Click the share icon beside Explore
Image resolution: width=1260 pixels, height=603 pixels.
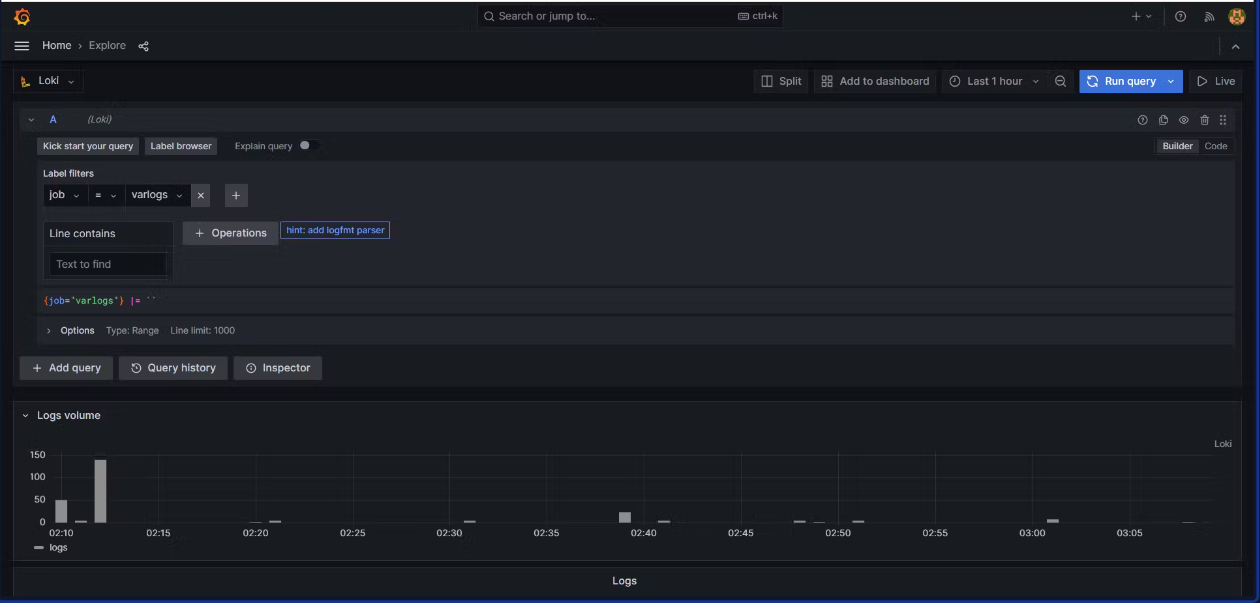point(143,46)
